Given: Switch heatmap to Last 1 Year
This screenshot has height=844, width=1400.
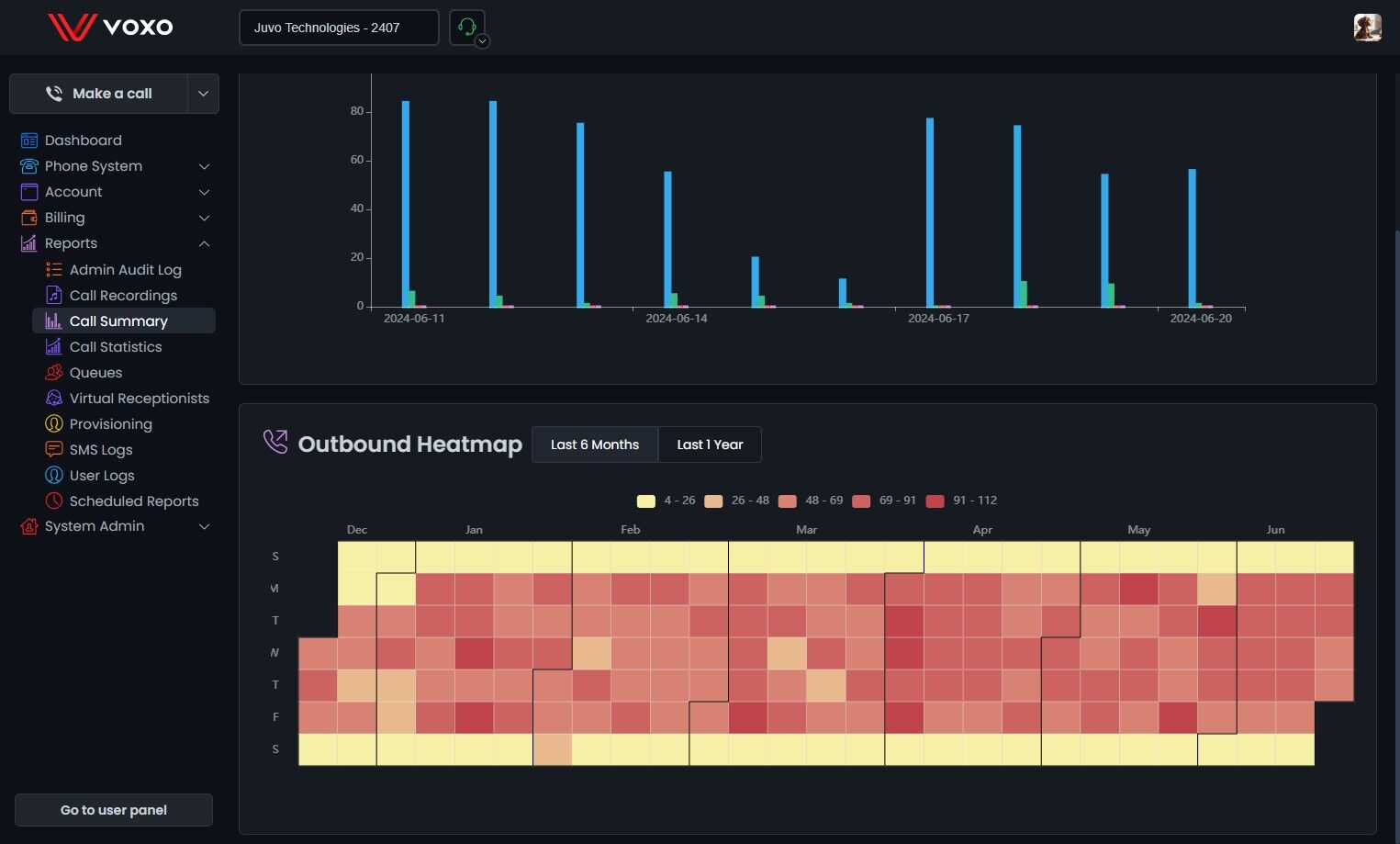Looking at the screenshot, I should point(710,445).
